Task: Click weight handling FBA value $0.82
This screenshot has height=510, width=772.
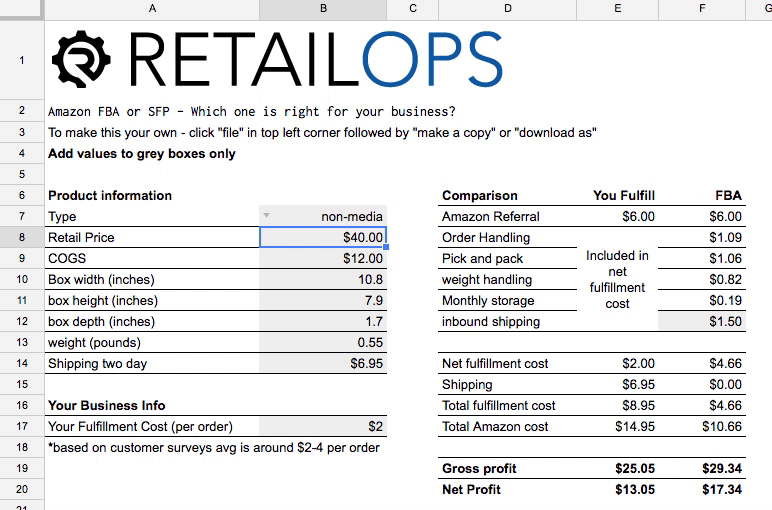Action: [x=702, y=280]
